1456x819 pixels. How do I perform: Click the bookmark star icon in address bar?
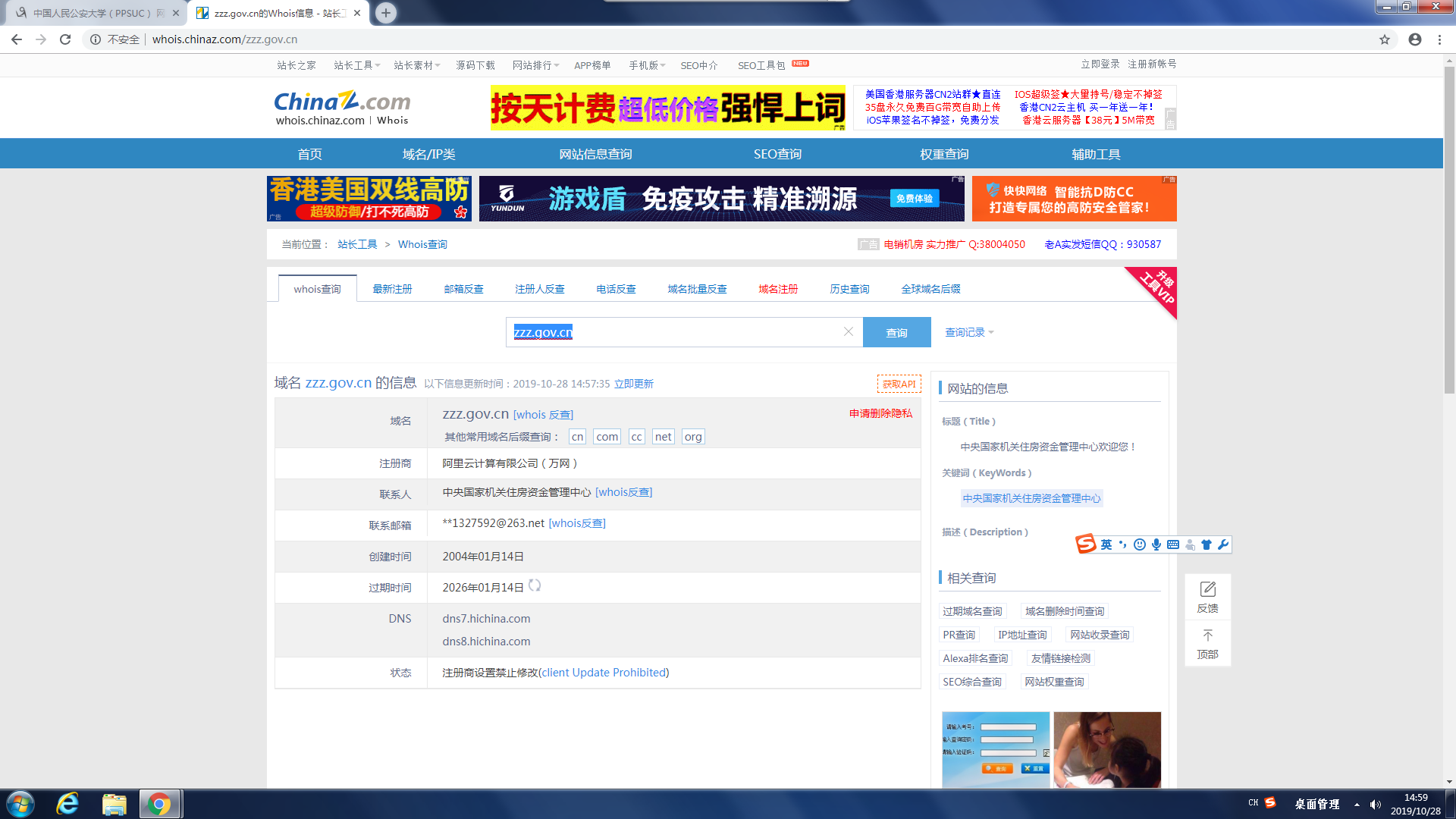[1384, 39]
